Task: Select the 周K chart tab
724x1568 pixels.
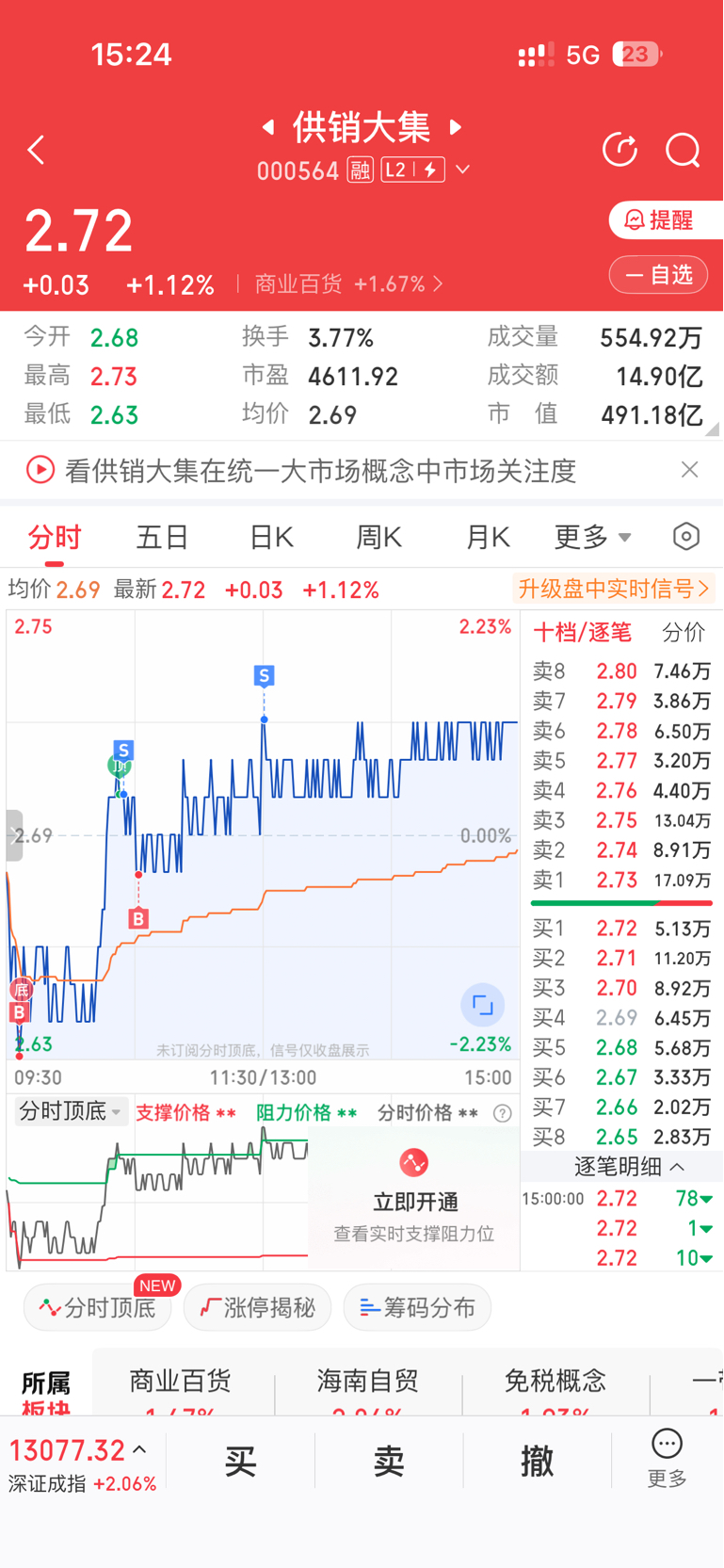Action: pos(378,538)
